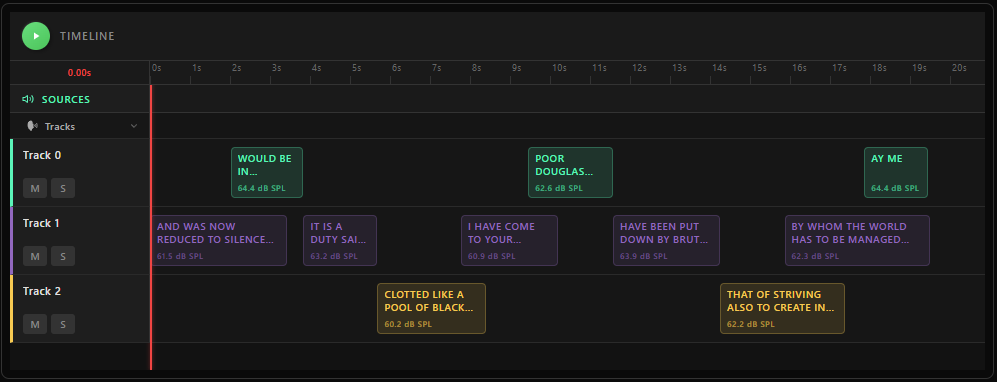Start playback with the green play button
This screenshot has height=382, width=997.
coord(36,36)
